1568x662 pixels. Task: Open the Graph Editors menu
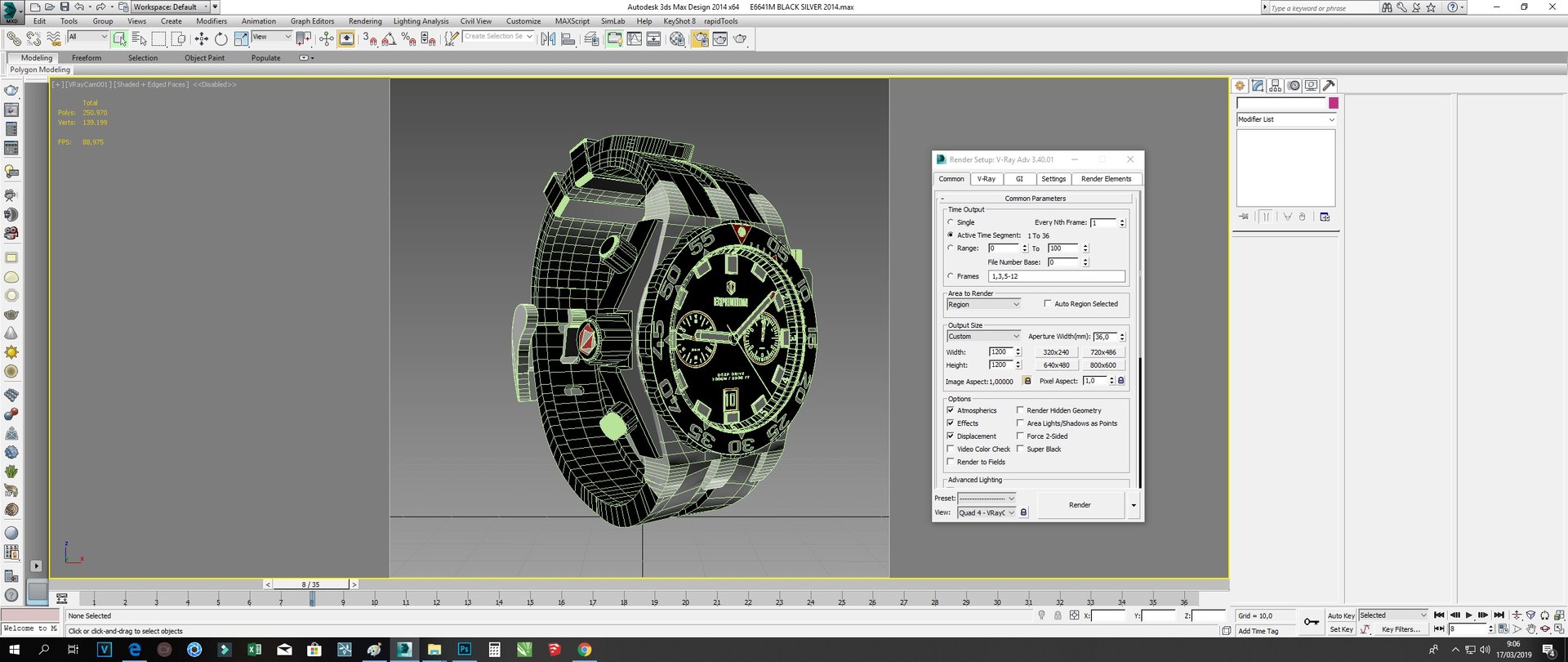tap(312, 21)
